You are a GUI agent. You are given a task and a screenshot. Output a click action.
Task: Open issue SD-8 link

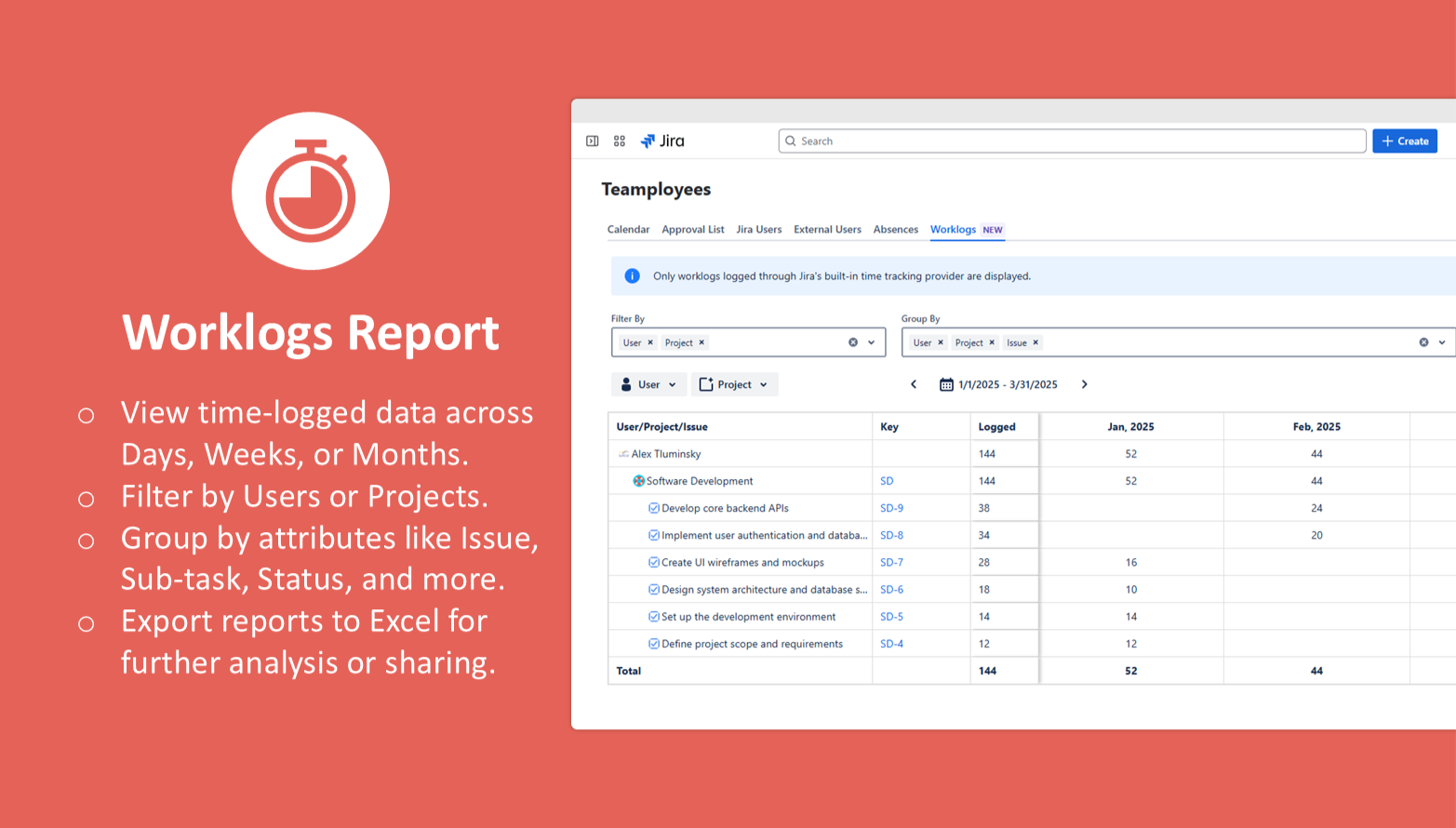point(891,535)
